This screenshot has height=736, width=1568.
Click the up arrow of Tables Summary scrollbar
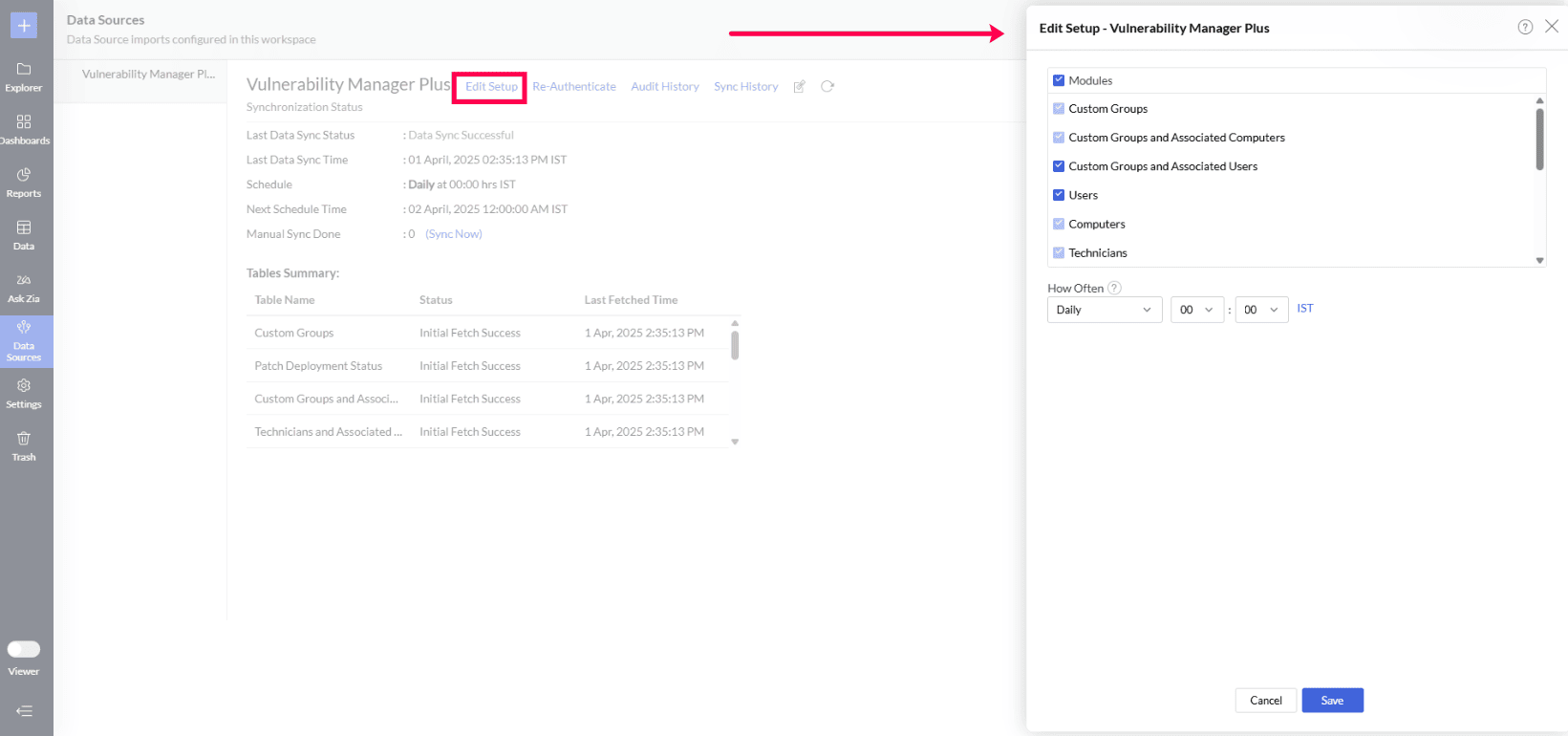click(x=735, y=323)
